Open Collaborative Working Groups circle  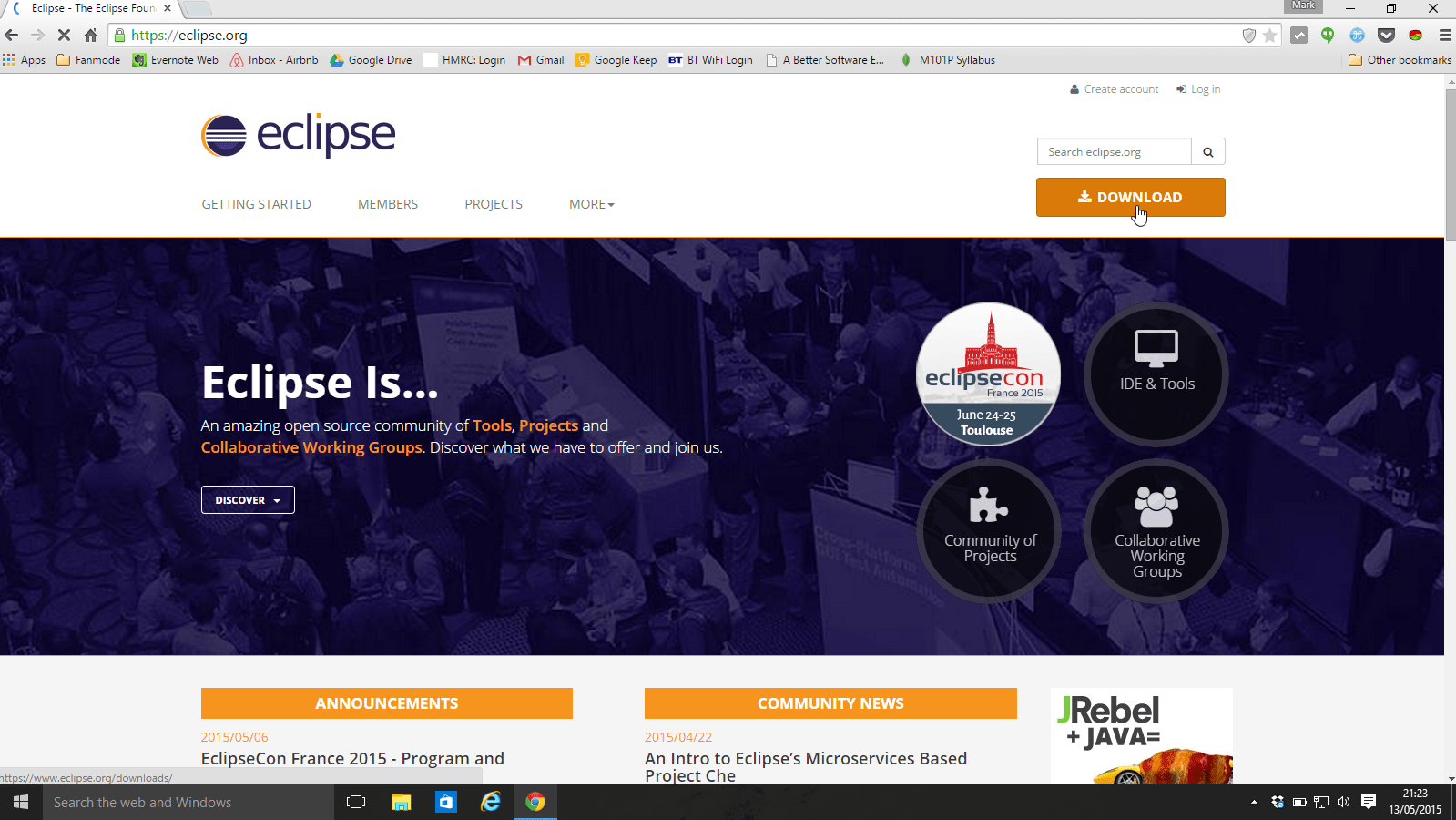pyautogui.click(x=1156, y=531)
